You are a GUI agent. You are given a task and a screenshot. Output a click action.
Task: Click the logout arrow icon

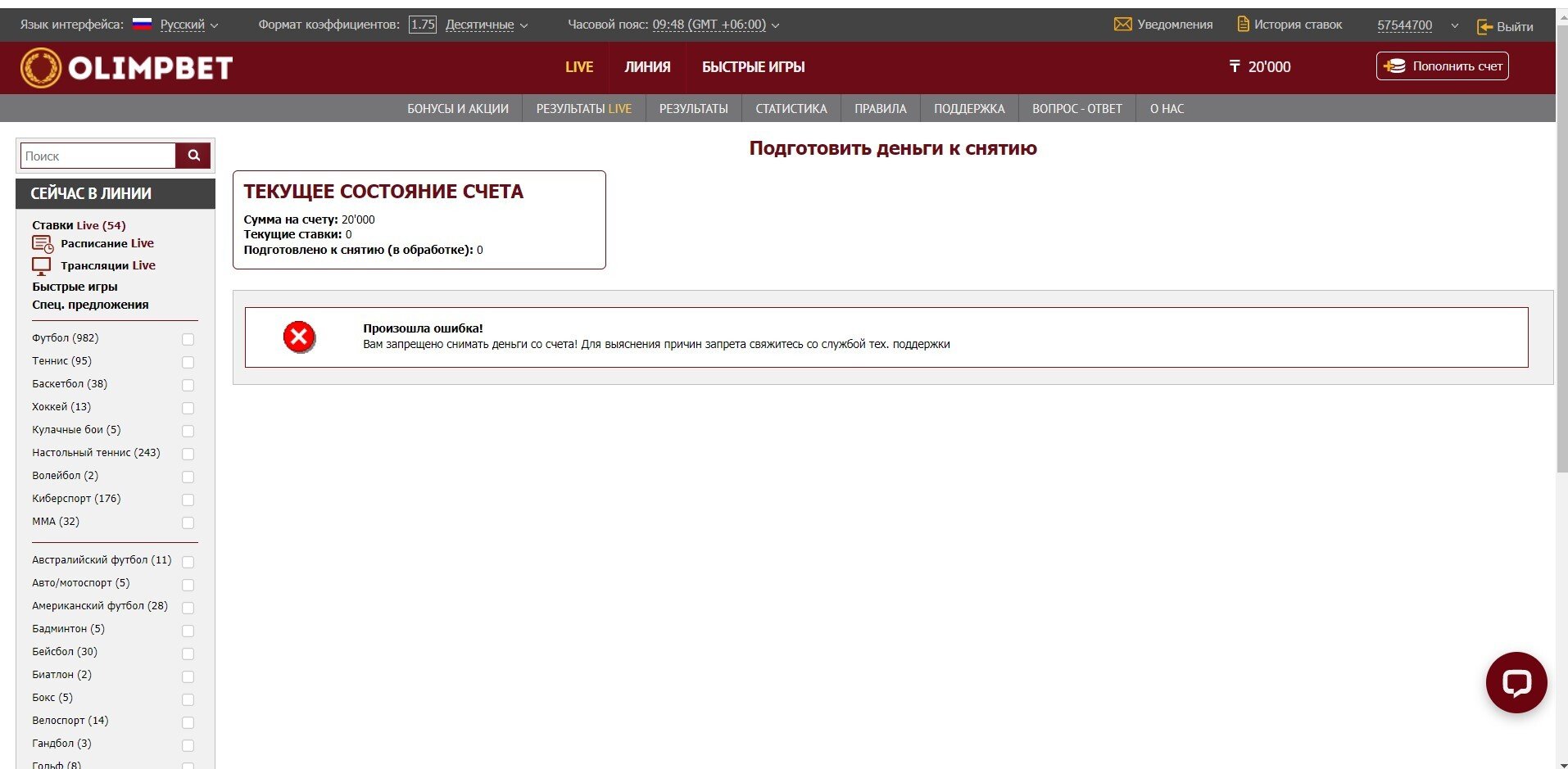pyautogui.click(x=1484, y=27)
